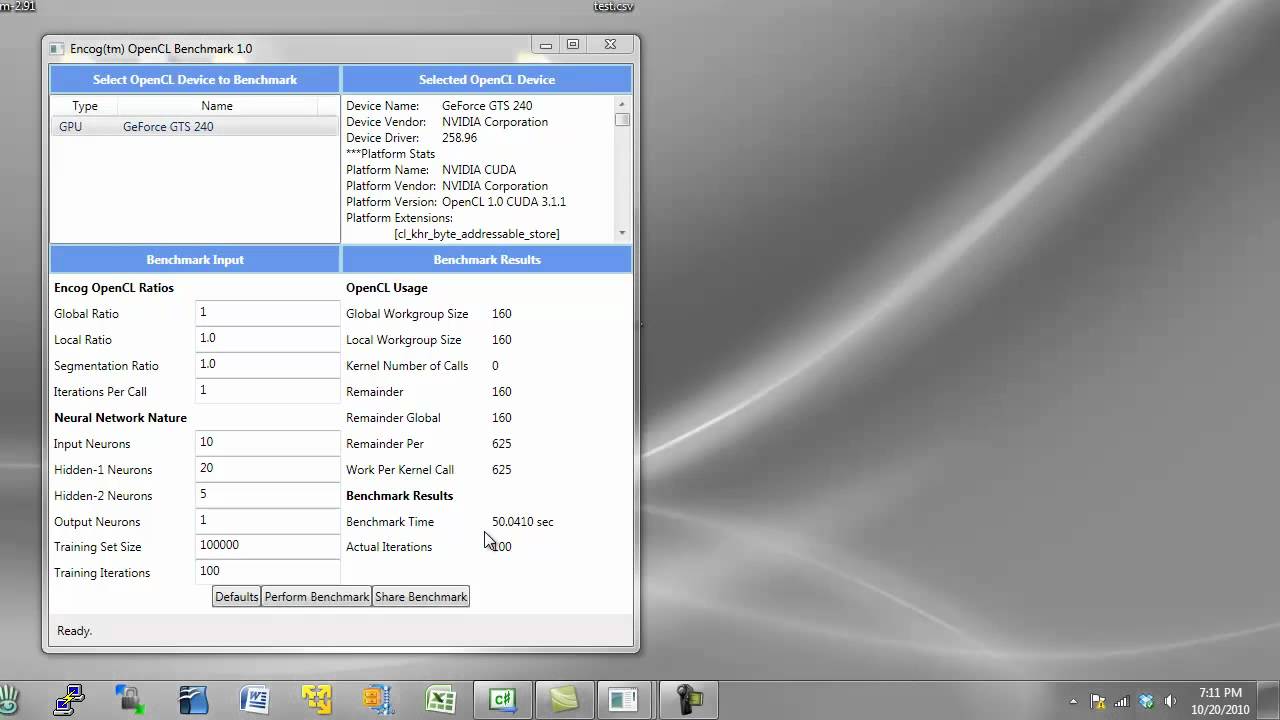Launch the padlock network app in taskbar

click(130, 699)
